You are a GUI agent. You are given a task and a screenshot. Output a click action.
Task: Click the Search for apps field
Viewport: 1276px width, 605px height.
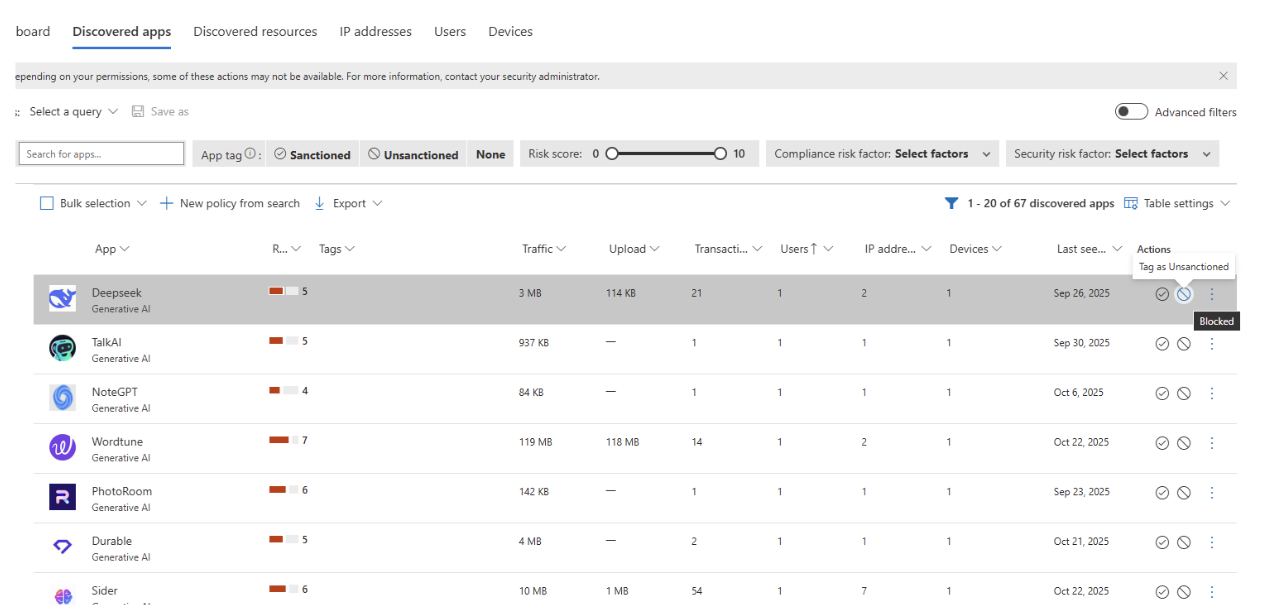(x=102, y=154)
